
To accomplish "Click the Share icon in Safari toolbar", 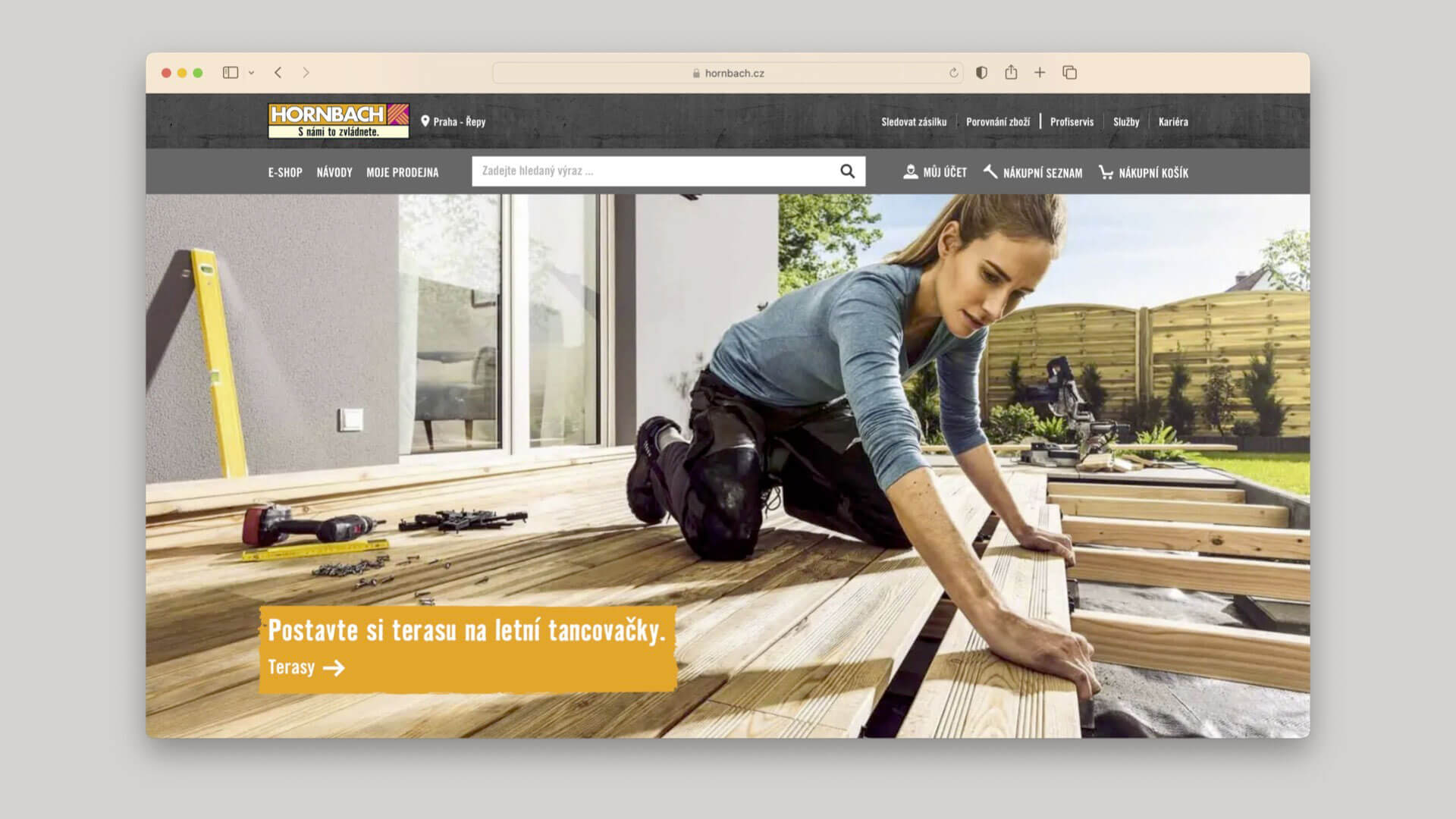I will (x=1011, y=73).
